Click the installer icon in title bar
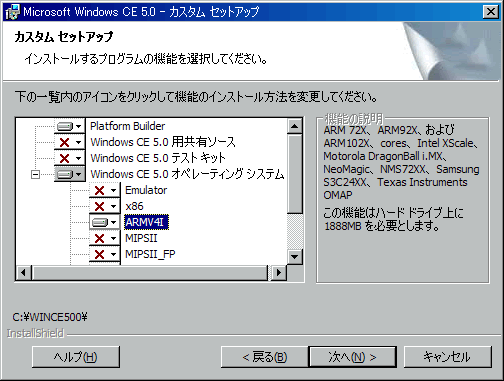504x381 pixels. [13, 12]
